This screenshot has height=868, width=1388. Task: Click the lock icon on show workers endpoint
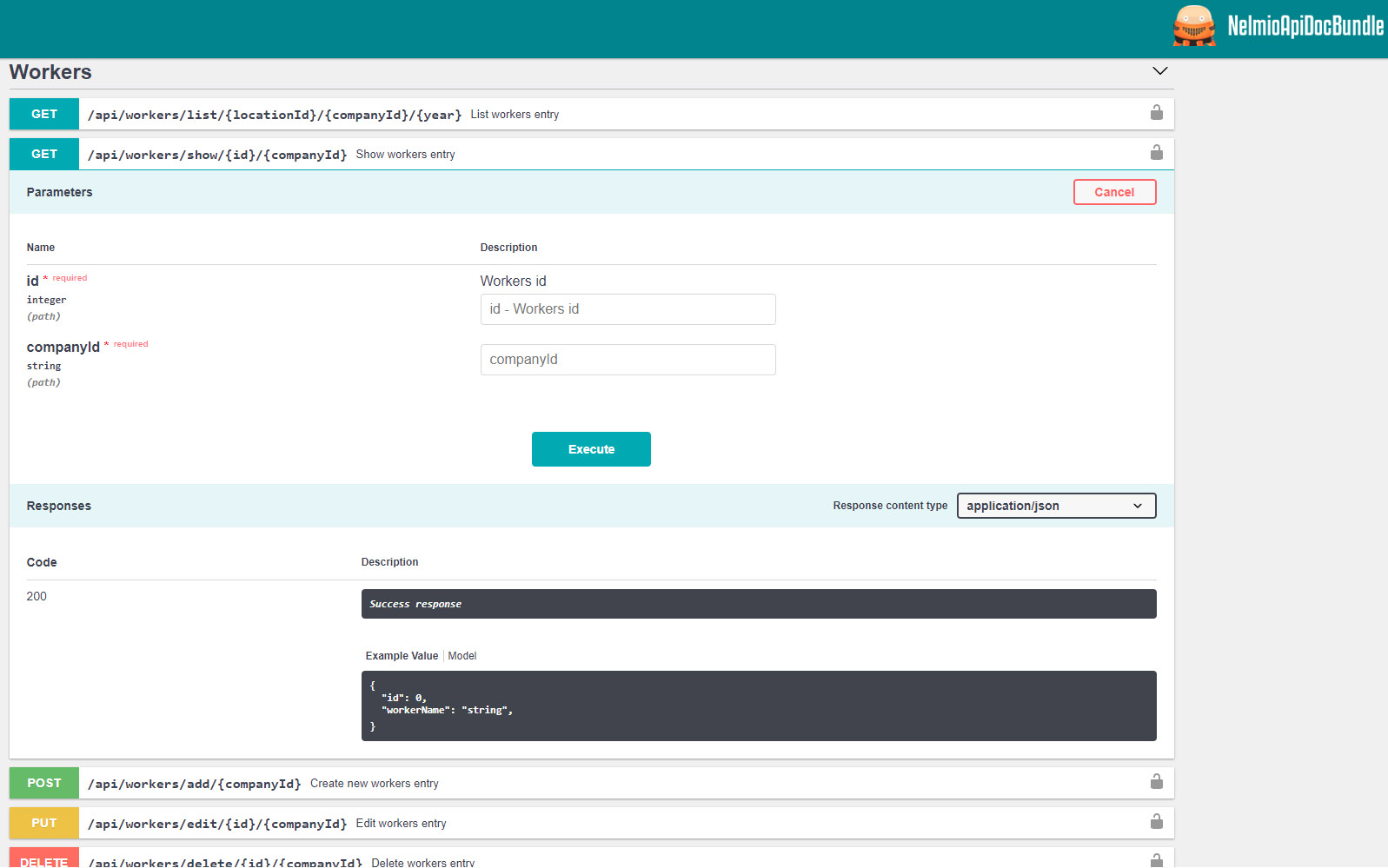point(1156,153)
